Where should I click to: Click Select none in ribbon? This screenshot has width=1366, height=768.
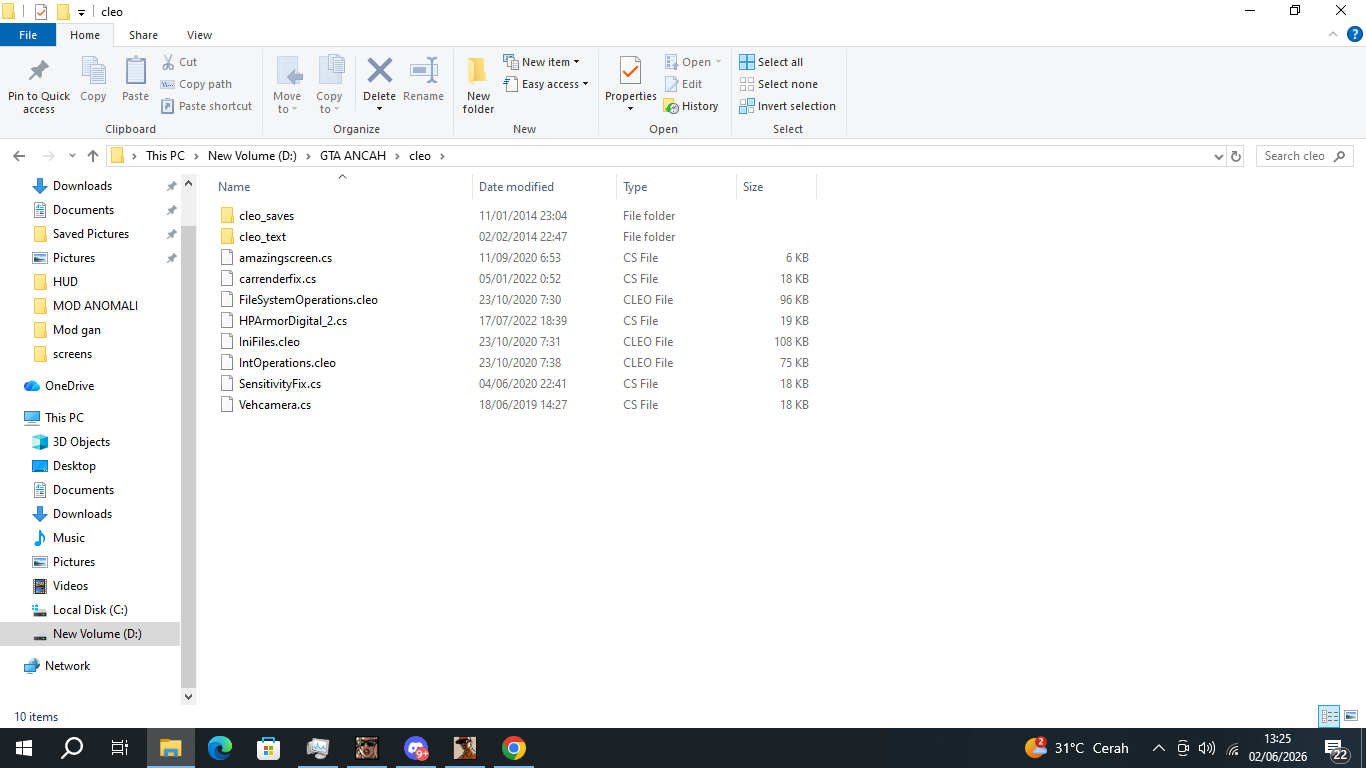click(x=778, y=84)
